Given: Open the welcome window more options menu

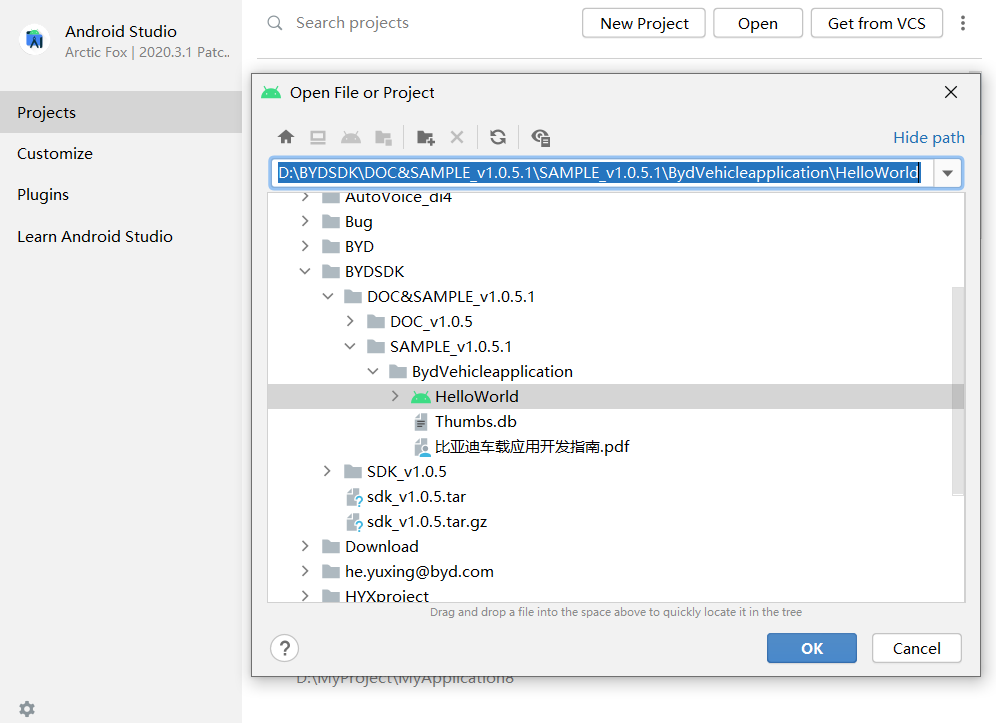Looking at the screenshot, I should click(x=963, y=24).
